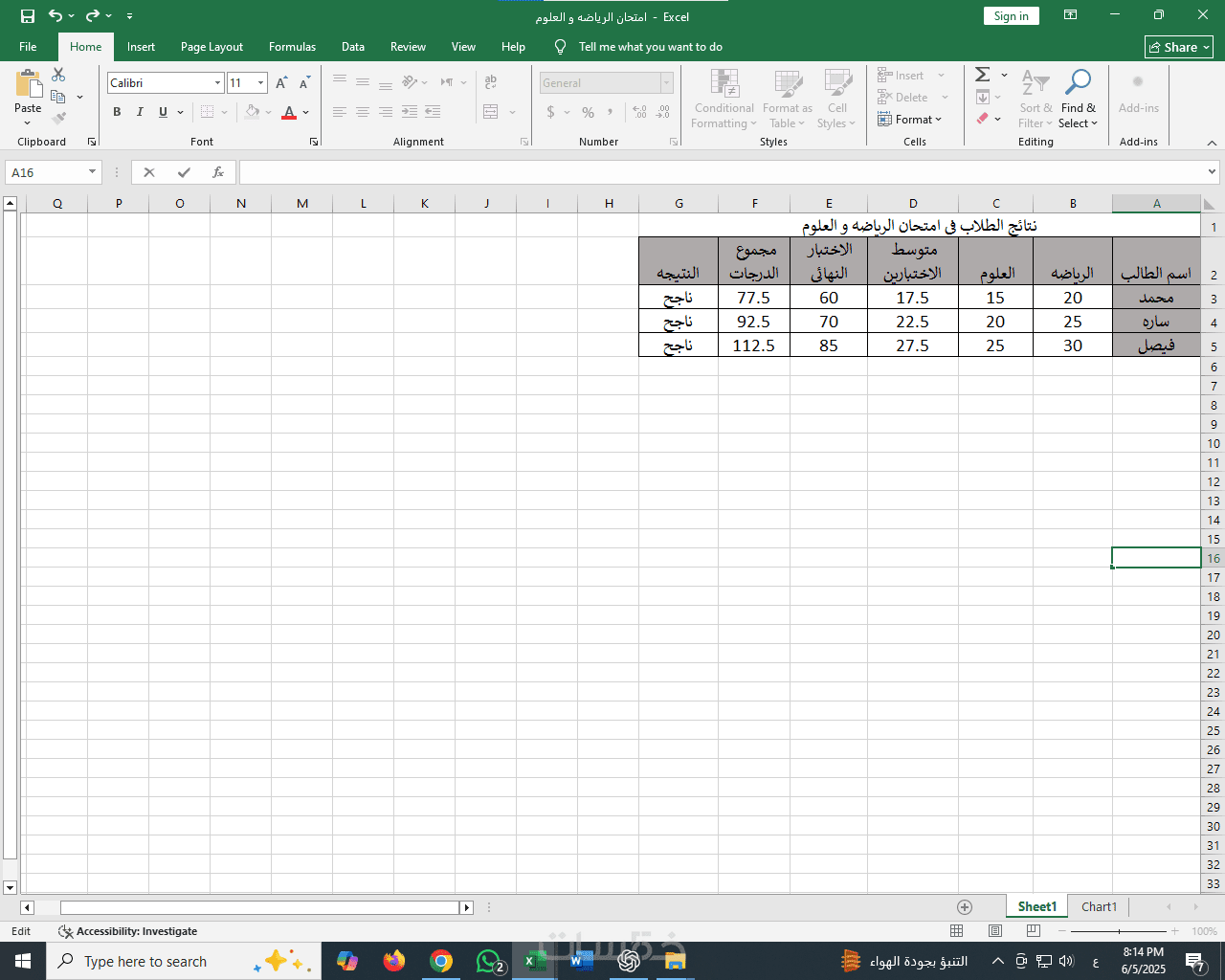Open the Calibri font name dropdown

[x=218, y=83]
